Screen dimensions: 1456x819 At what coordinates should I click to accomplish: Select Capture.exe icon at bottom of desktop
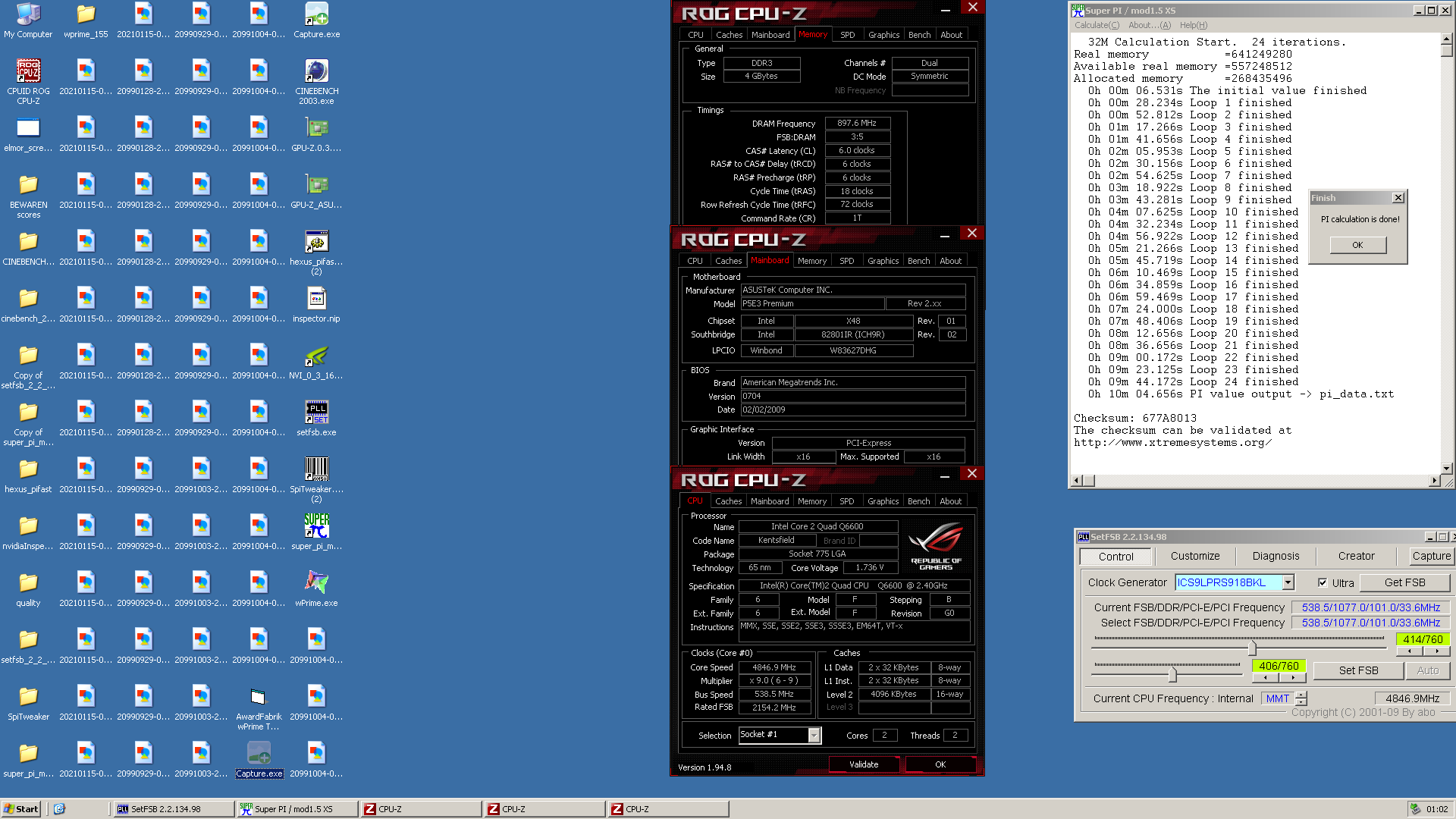(x=259, y=759)
